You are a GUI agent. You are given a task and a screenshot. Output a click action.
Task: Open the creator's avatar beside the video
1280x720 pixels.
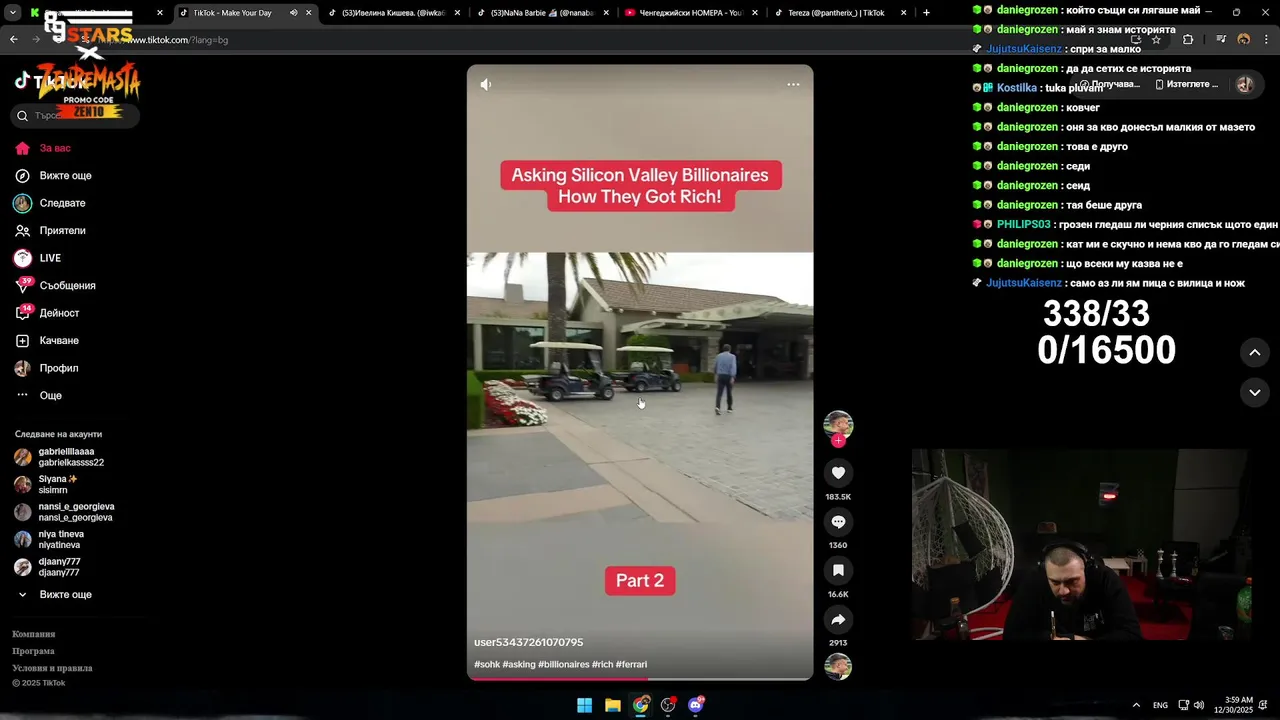click(x=838, y=425)
